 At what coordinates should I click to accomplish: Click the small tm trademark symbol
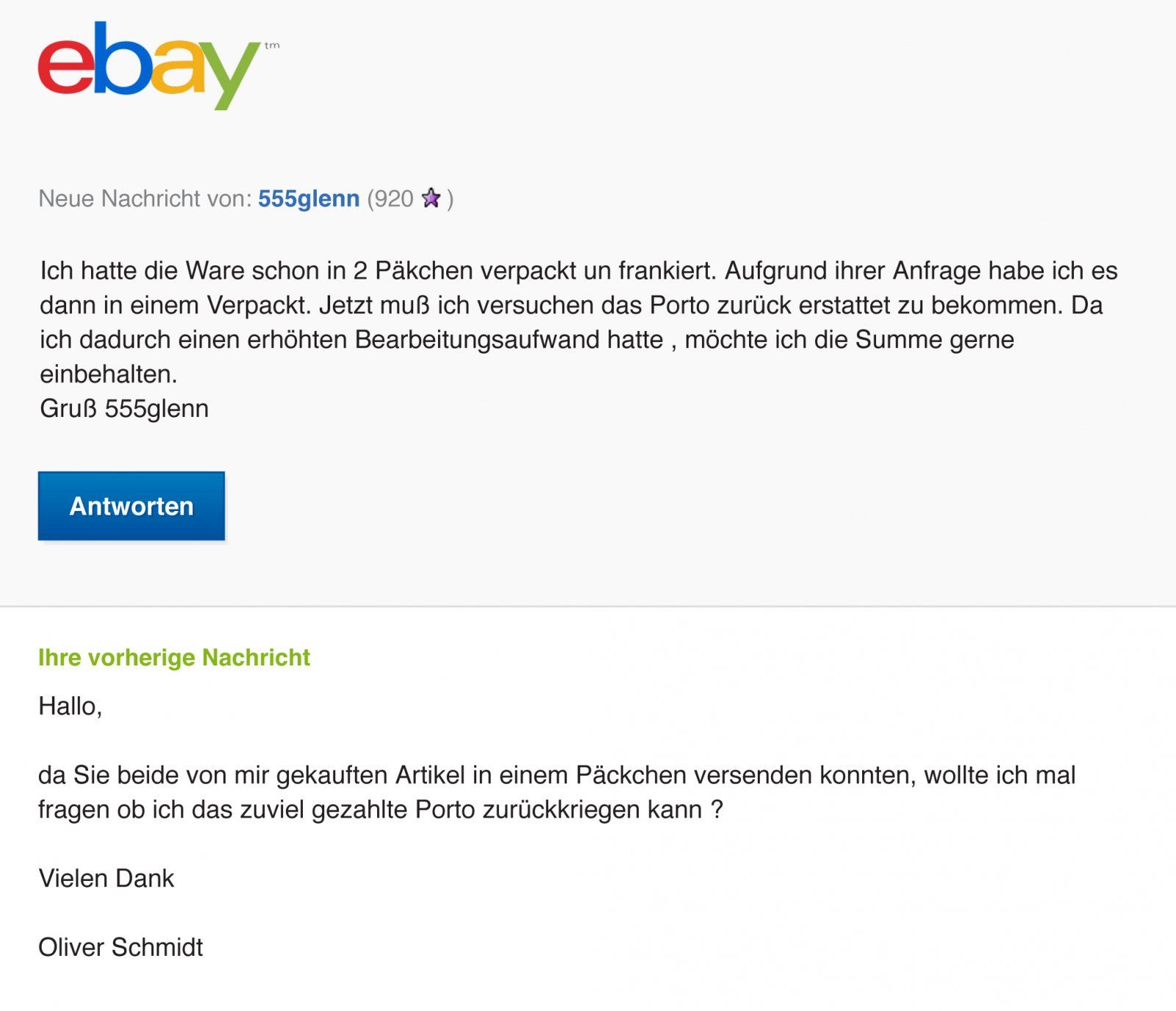coord(272,46)
